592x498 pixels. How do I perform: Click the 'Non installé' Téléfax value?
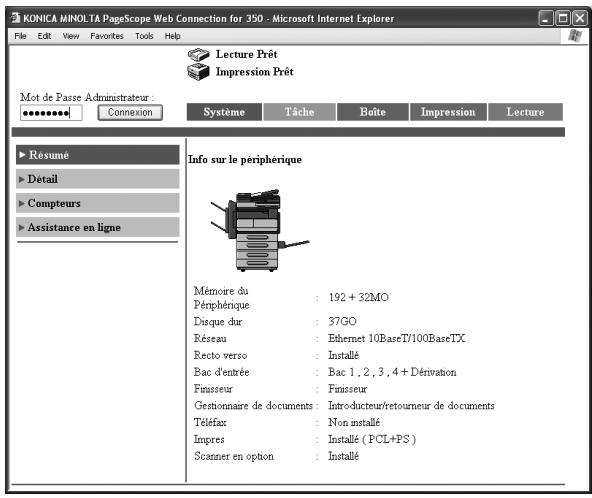pos(354,422)
